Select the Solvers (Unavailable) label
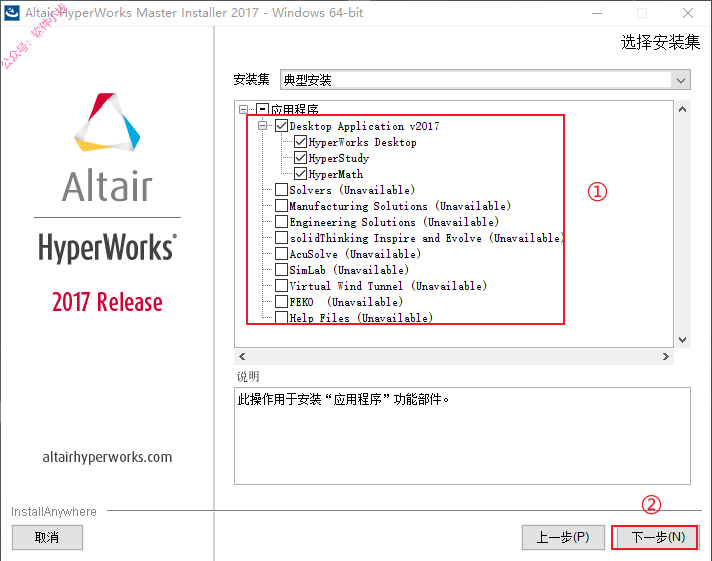712x561 pixels. [352, 190]
